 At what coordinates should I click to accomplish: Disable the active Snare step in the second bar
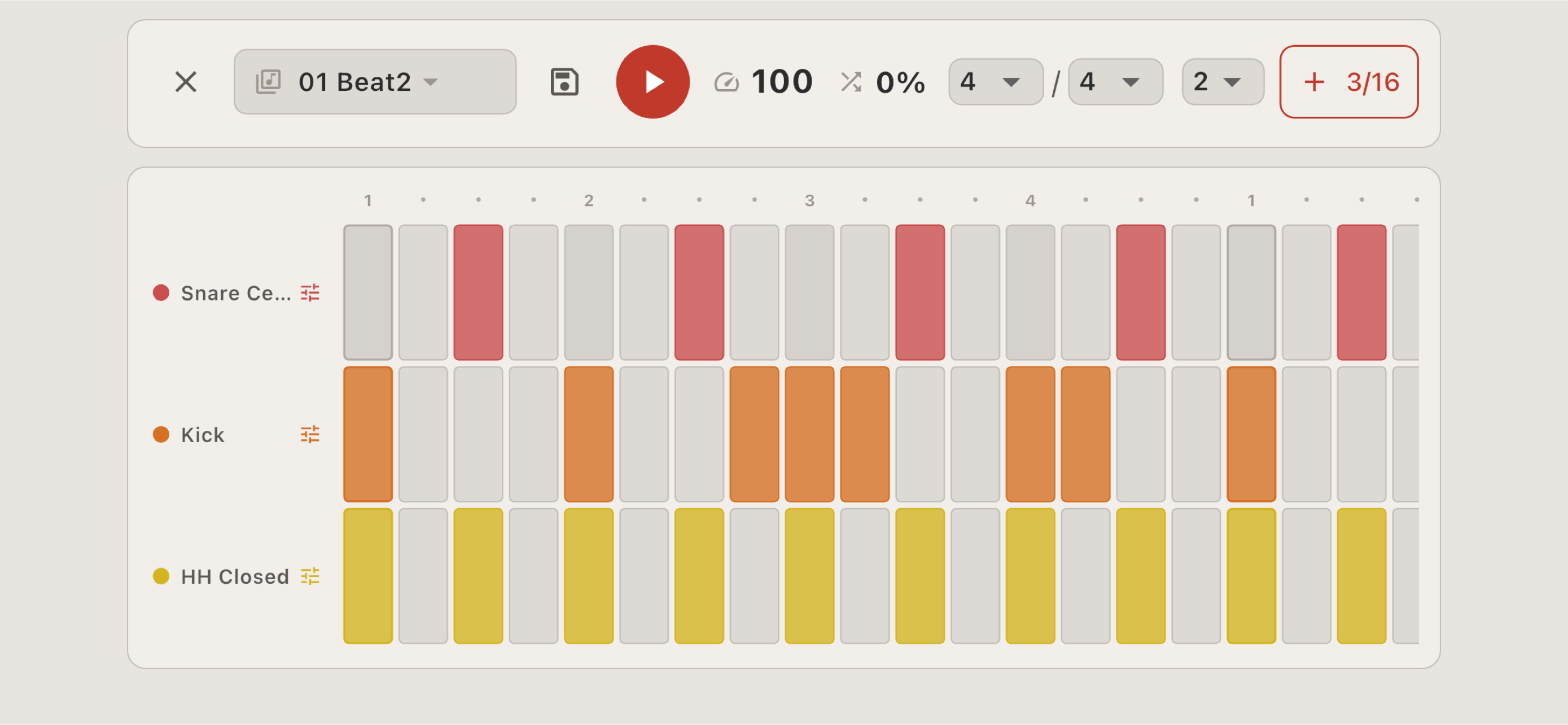coord(1361,292)
